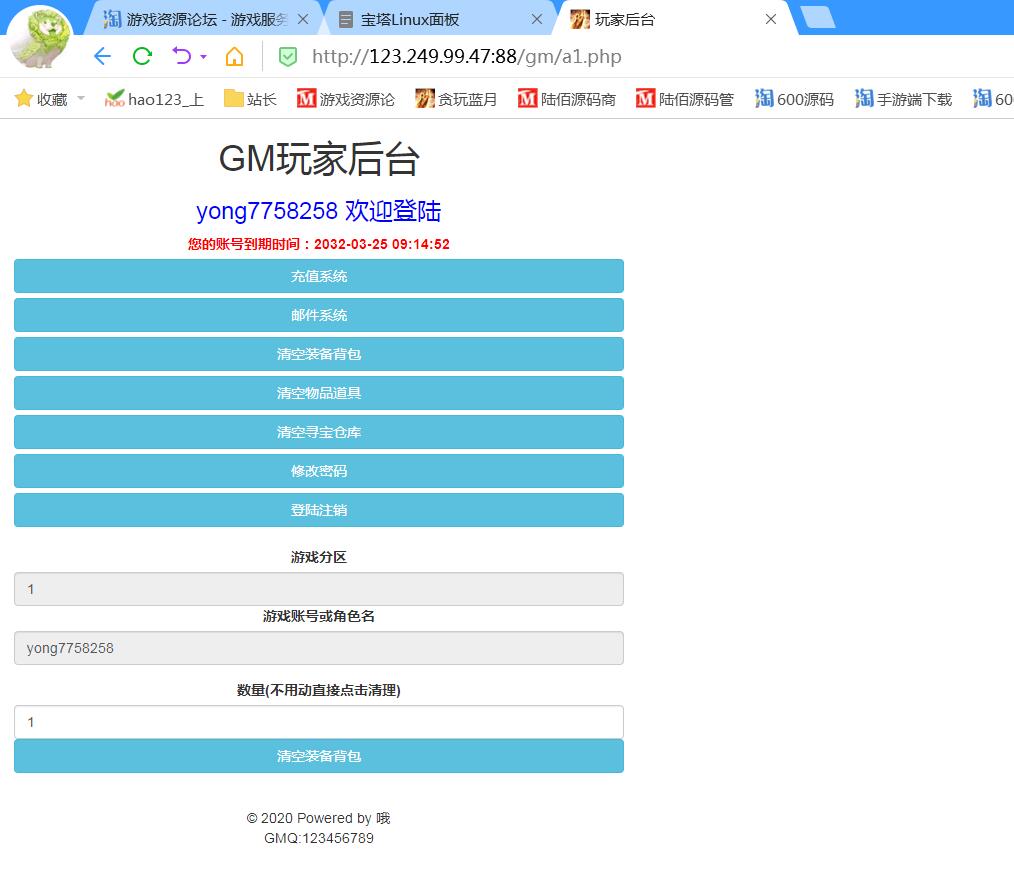Open the 站长 bookmark folder
This screenshot has width=1014, height=890.
250,98
